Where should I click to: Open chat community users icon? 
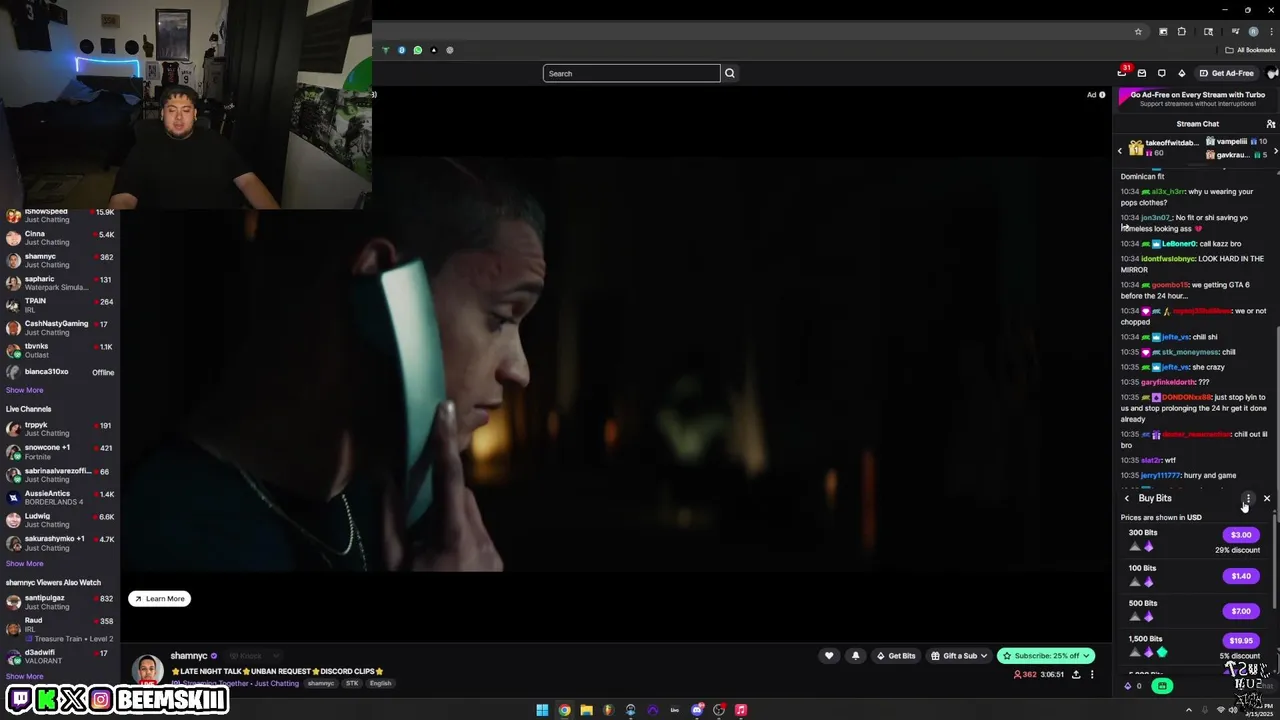coord(1270,124)
